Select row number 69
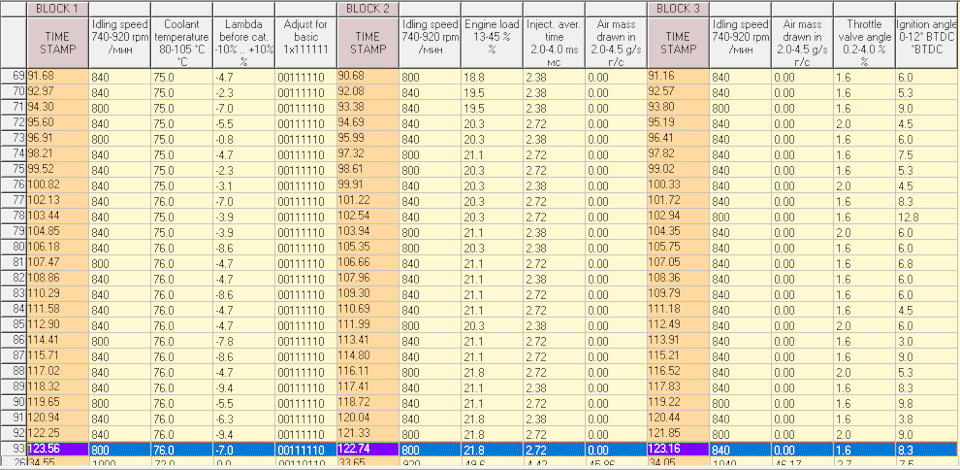 tap(13, 77)
